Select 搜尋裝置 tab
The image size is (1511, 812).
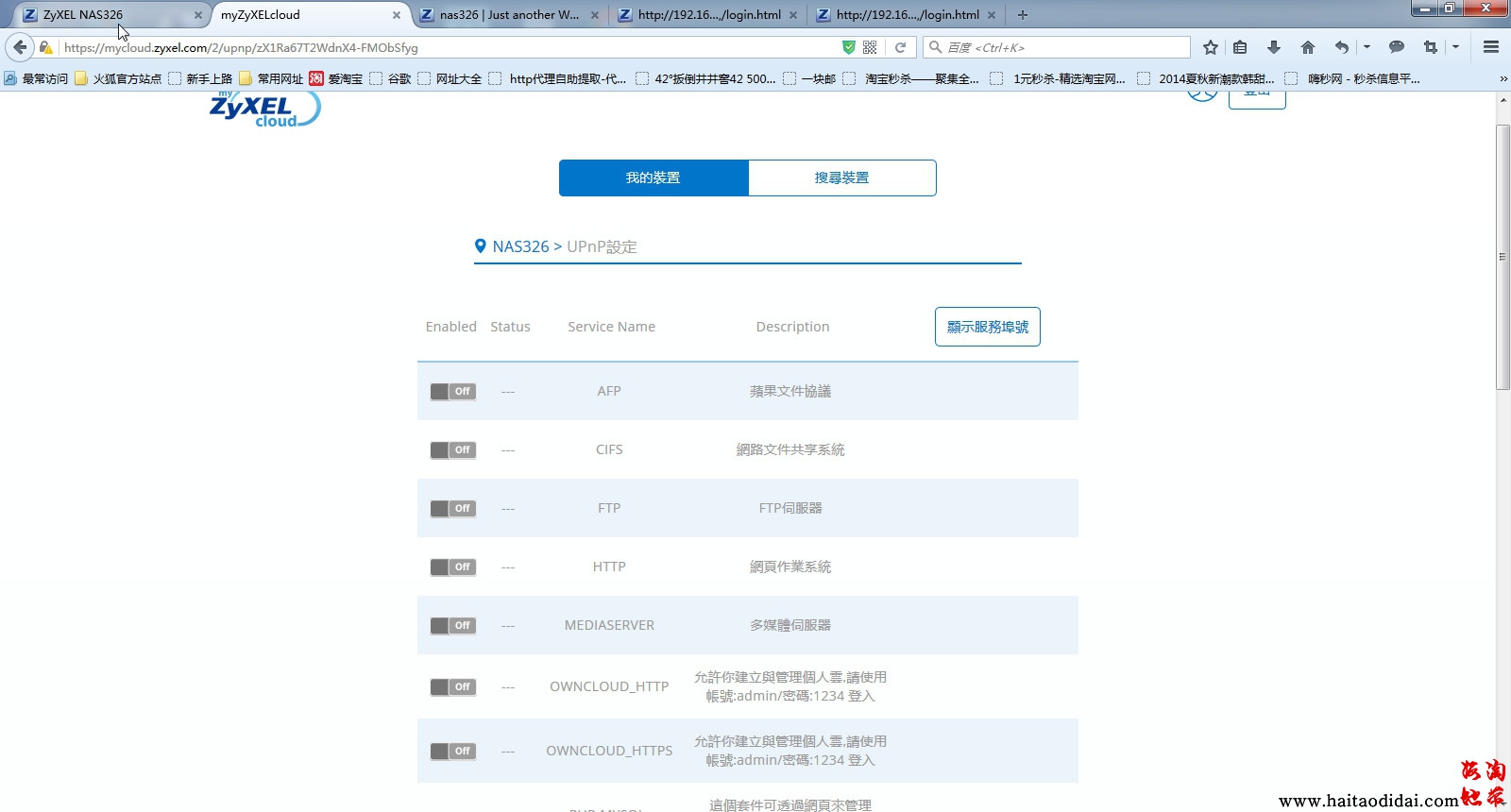[842, 178]
